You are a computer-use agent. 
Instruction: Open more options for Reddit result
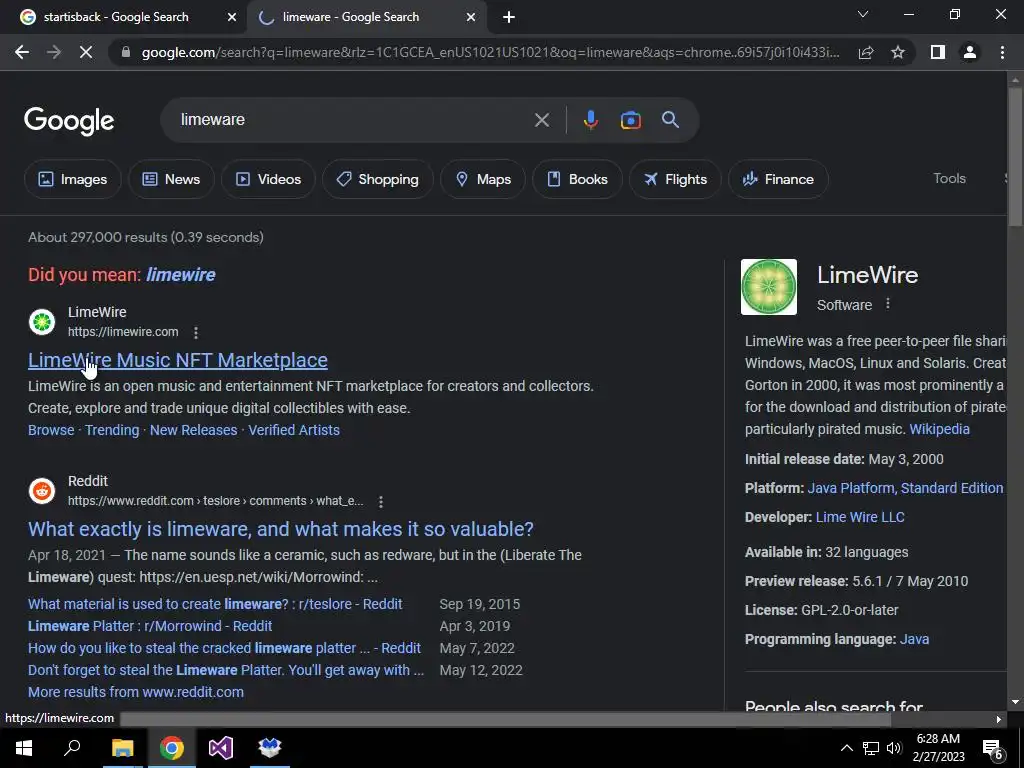[381, 502]
